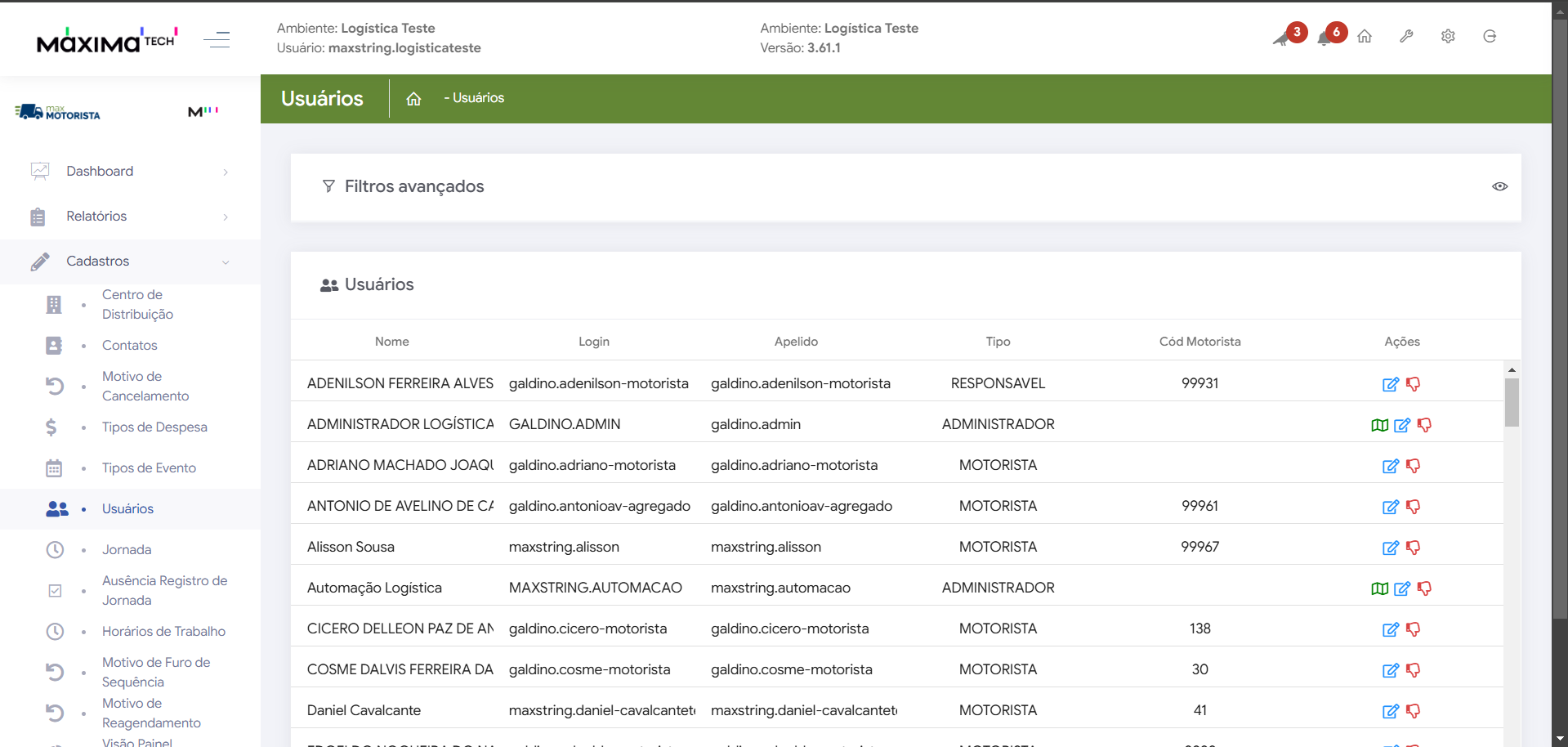Viewport: 1568px width, 747px height.
Task: Click the home icon in the breadcrumb
Action: (x=413, y=99)
